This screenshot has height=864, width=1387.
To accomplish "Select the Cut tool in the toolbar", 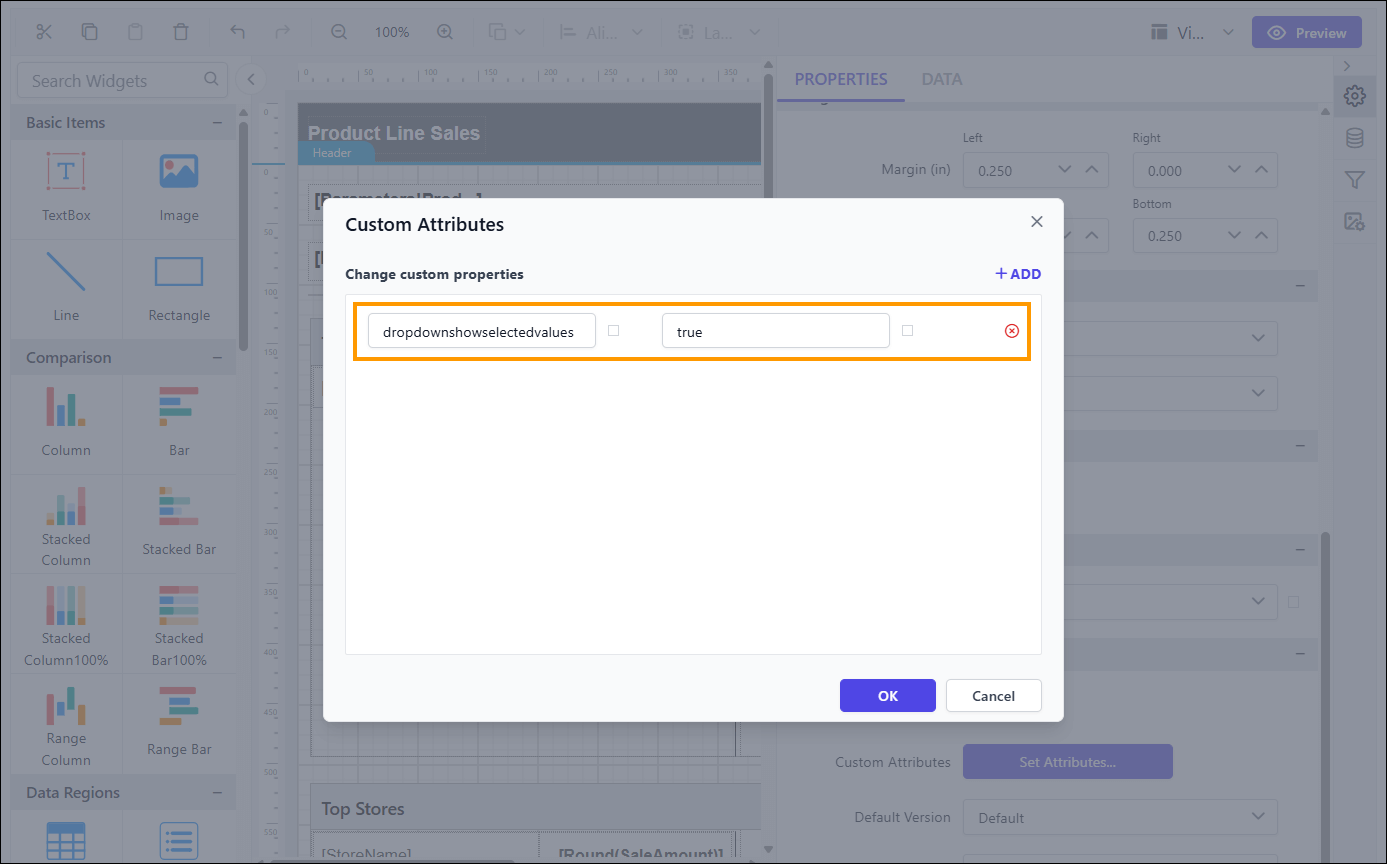I will (x=43, y=31).
